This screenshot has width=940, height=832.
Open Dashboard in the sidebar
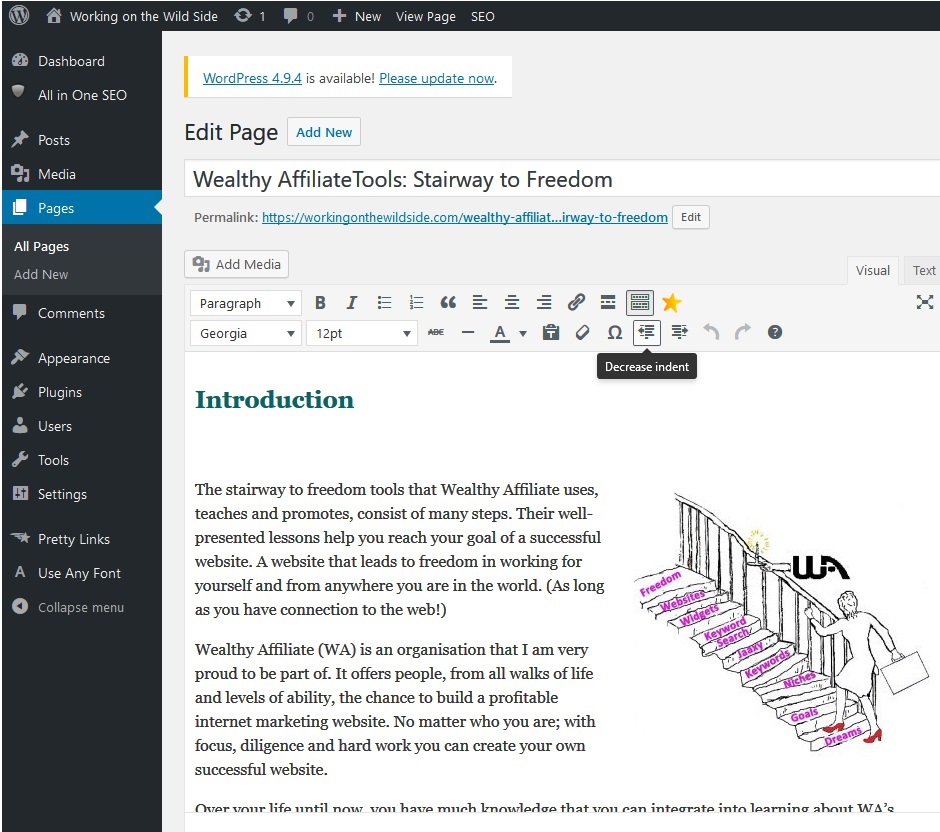pyautogui.click(x=82, y=61)
